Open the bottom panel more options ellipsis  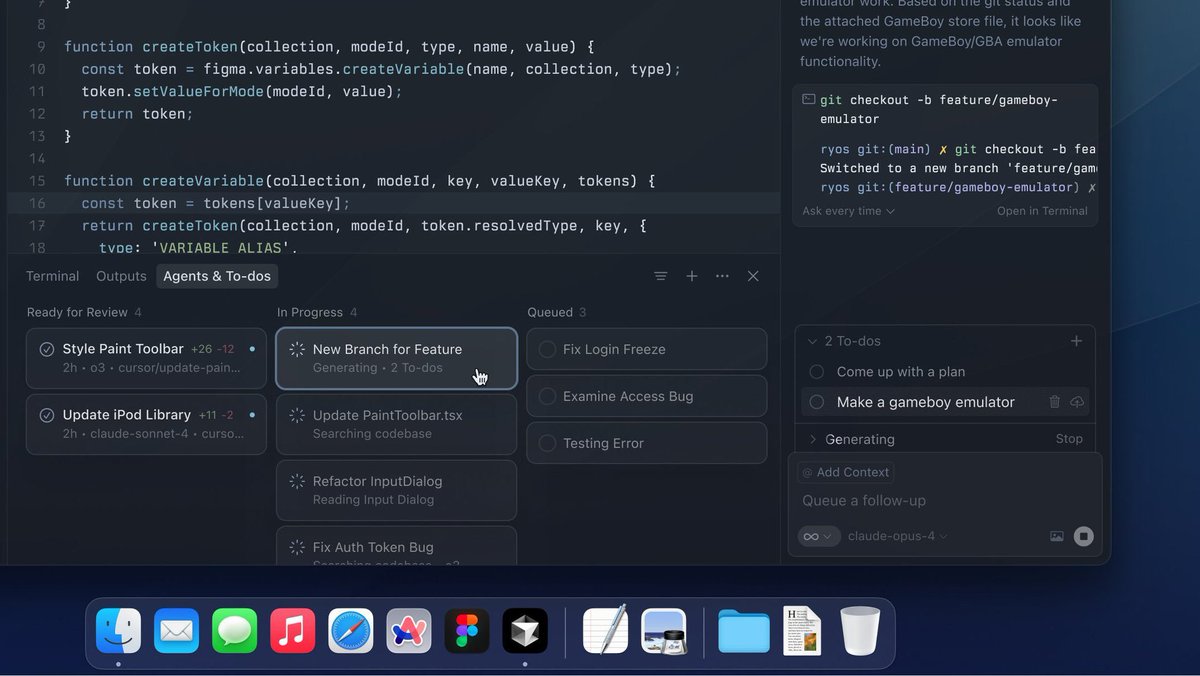(x=722, y=276)
